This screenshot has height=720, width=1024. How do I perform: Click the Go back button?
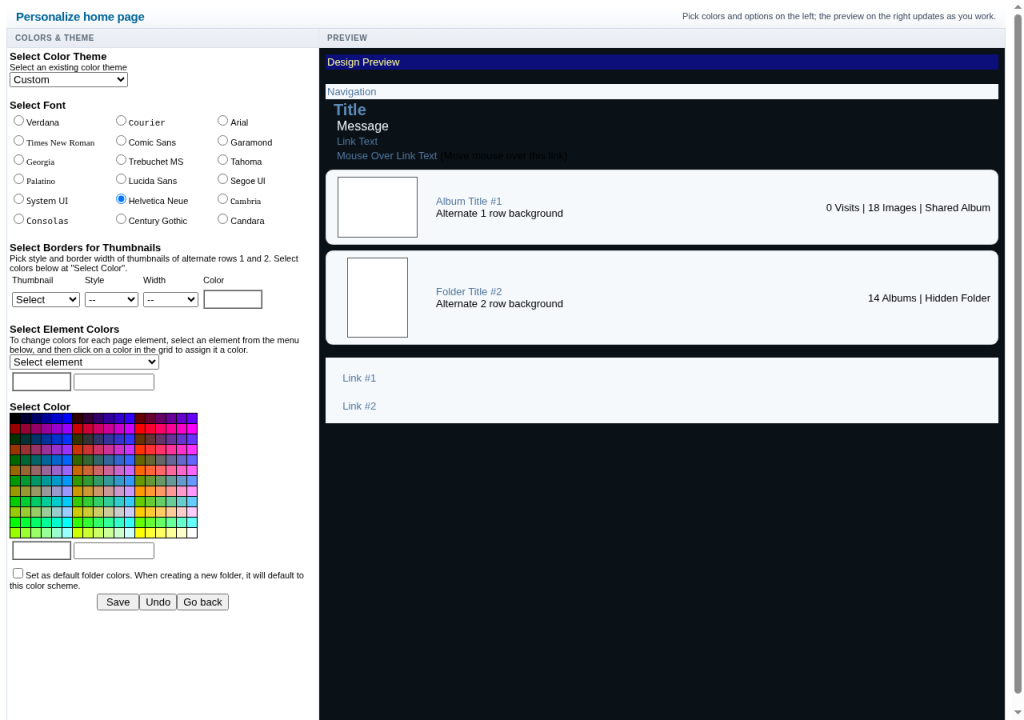(x=202, y=602)
